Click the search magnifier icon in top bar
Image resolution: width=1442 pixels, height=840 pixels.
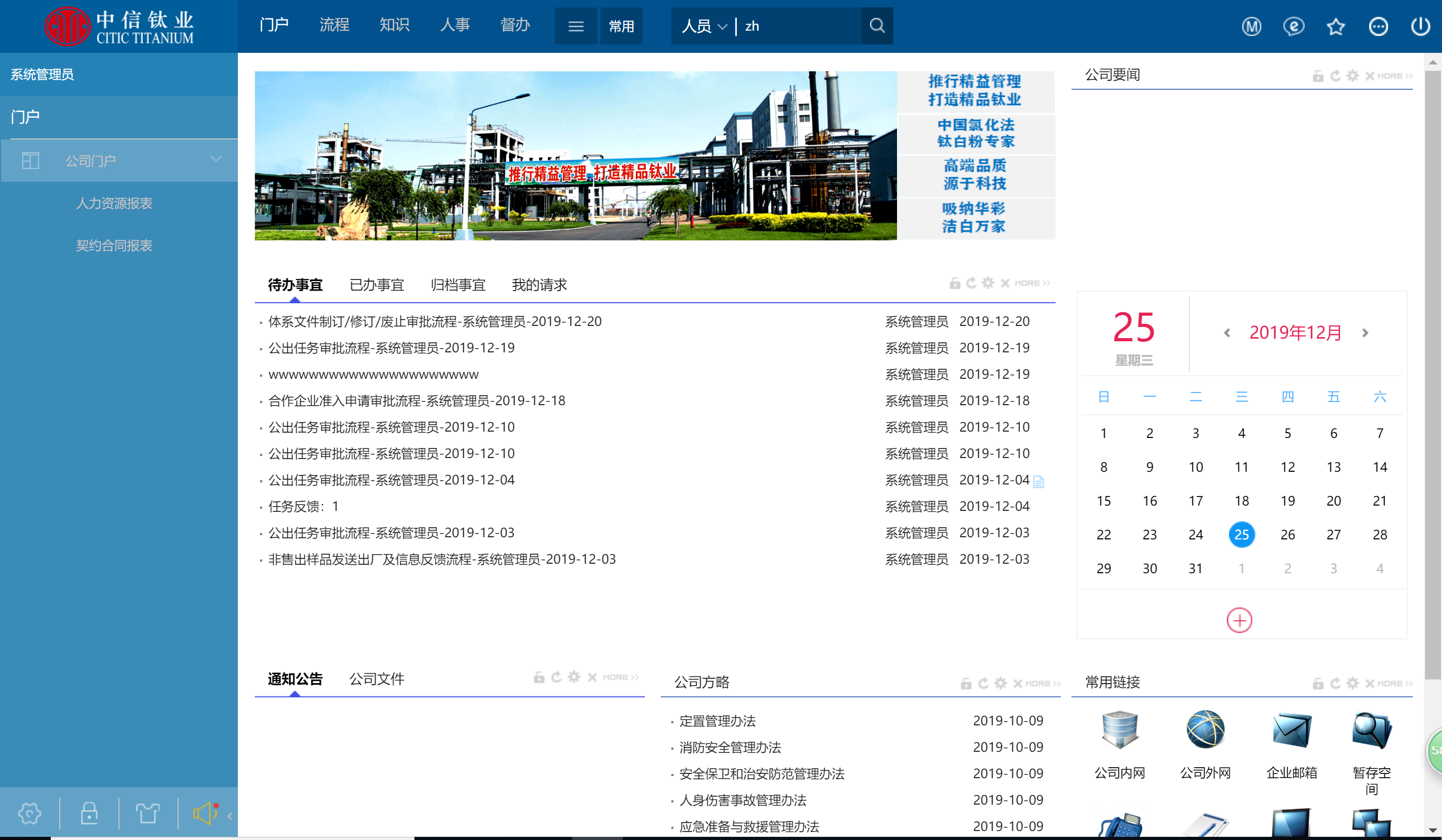click(876, 26)
